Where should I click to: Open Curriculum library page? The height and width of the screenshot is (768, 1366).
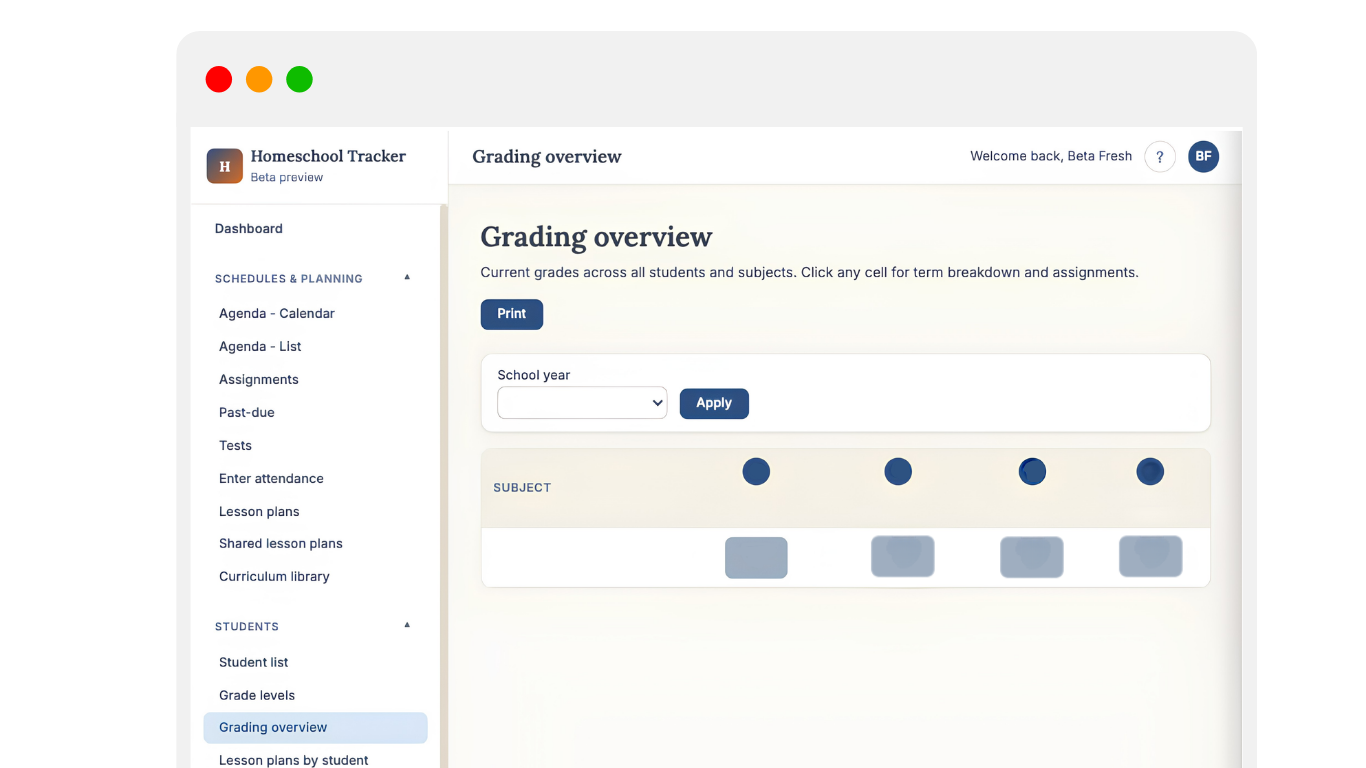pyautogui.click(x=275, y=577)
